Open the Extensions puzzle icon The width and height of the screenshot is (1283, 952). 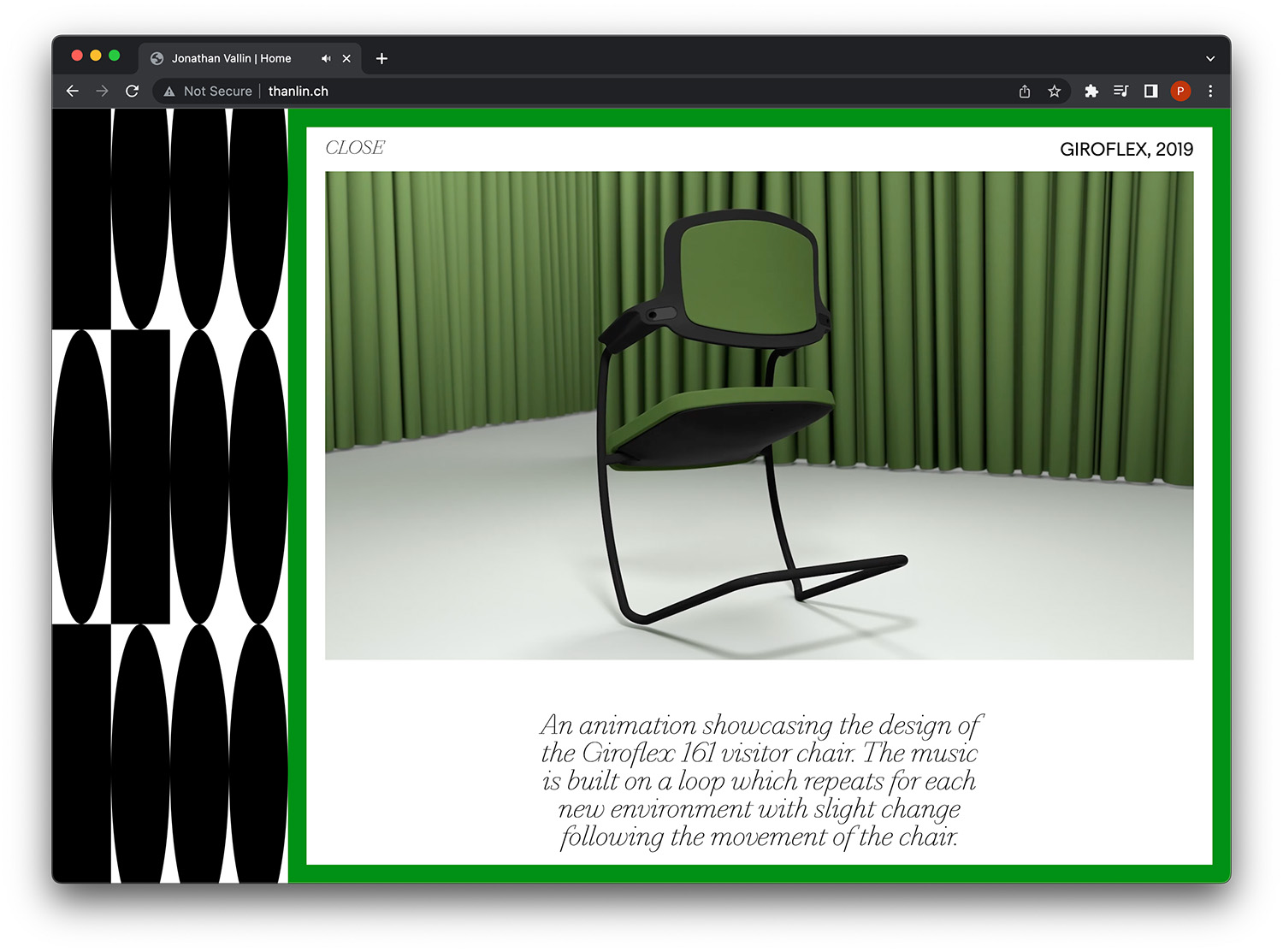click(x=1091, y=91)
